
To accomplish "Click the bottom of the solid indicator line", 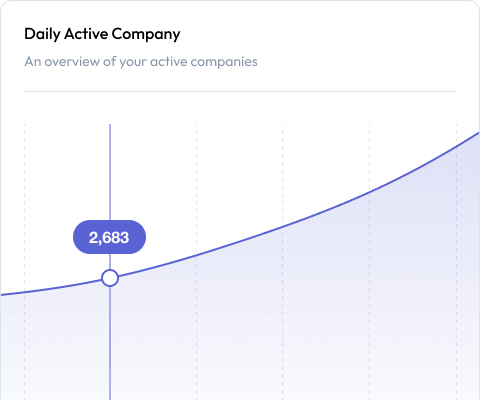I will pyautogui.click(x=110, y=395).
